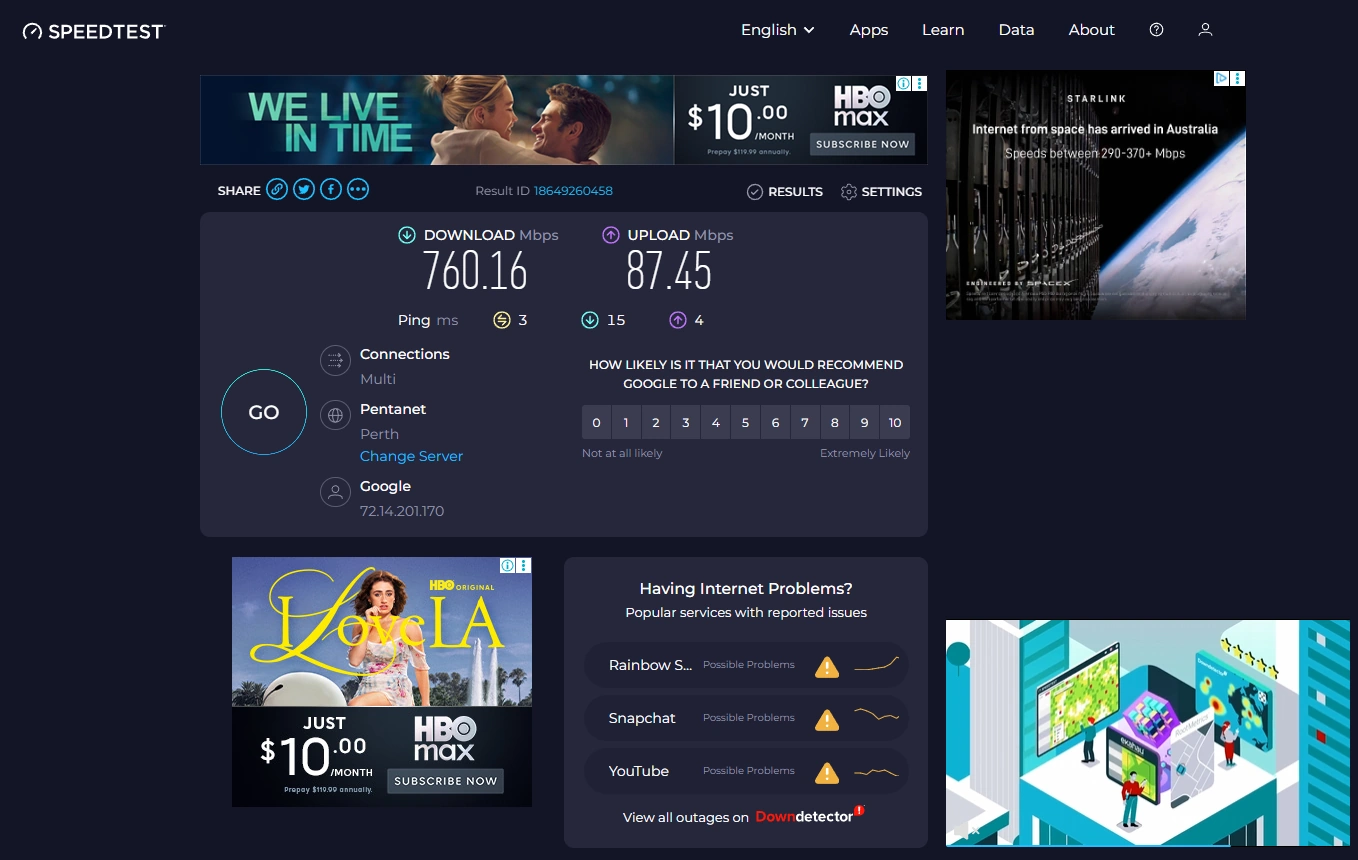Click the upload arrow icon
This screenshot has height=860, width=1358.
click(611, 235)
